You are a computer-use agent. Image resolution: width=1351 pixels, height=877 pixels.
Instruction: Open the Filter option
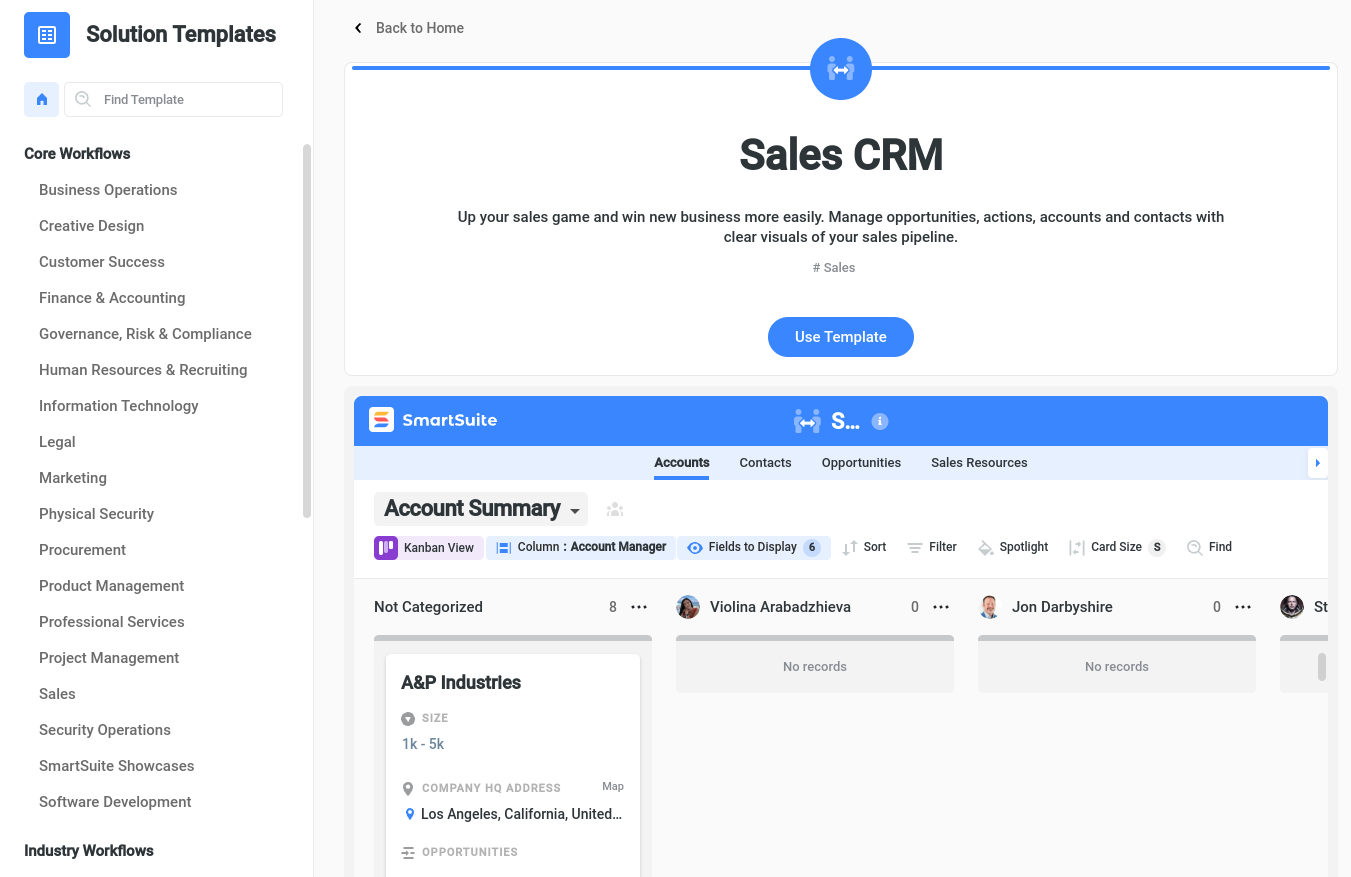932,547
